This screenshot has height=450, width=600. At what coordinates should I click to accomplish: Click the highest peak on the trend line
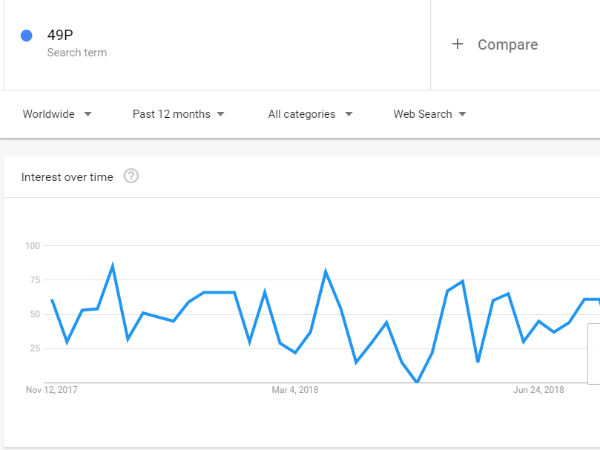pyautogui.click(x=113, y=265)
